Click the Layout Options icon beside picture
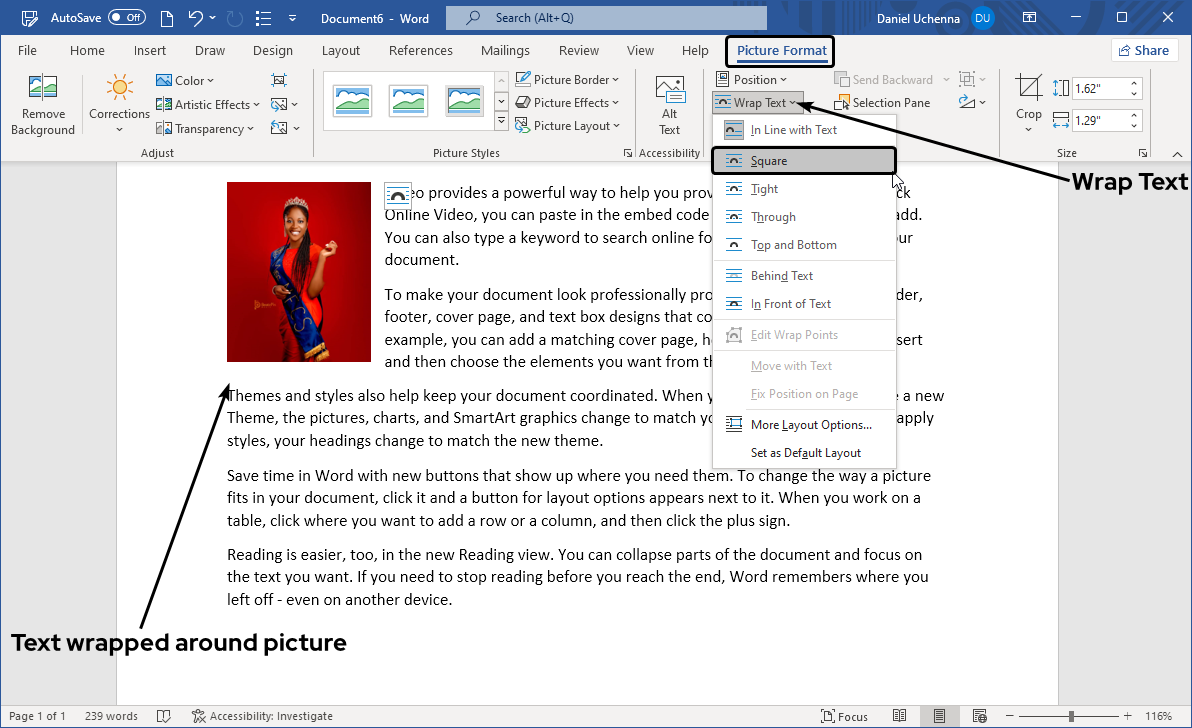The height and width of the screenshot is (728, 1192). (398, 195)
